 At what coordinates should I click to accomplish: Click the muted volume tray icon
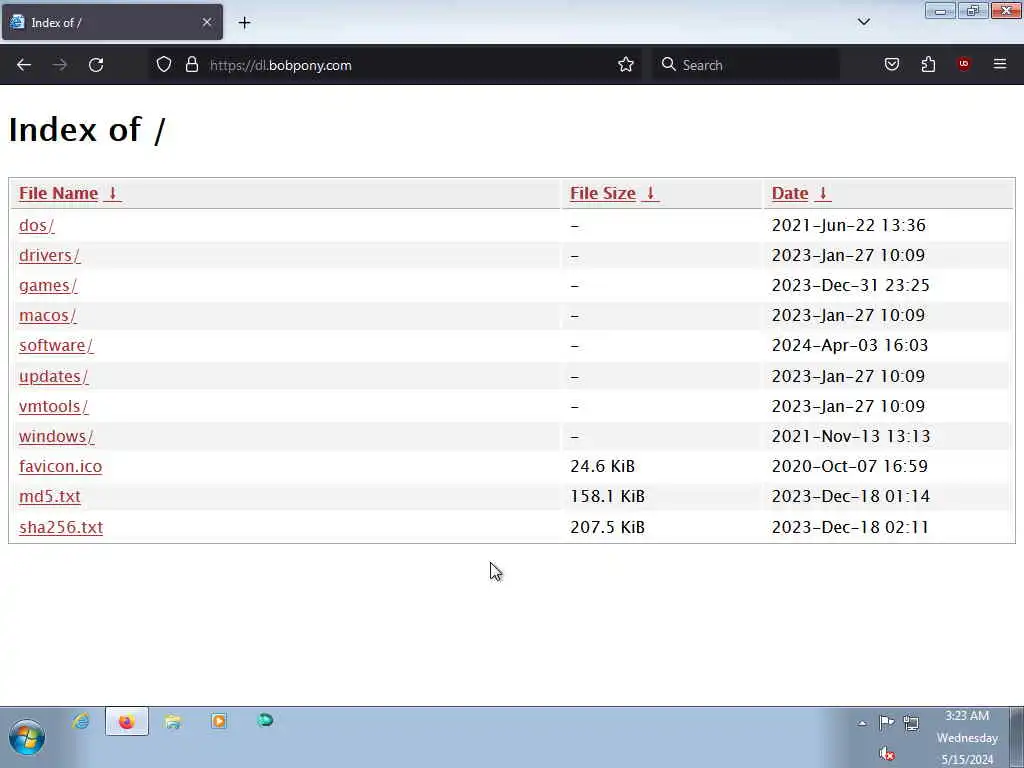coord(886,754)
